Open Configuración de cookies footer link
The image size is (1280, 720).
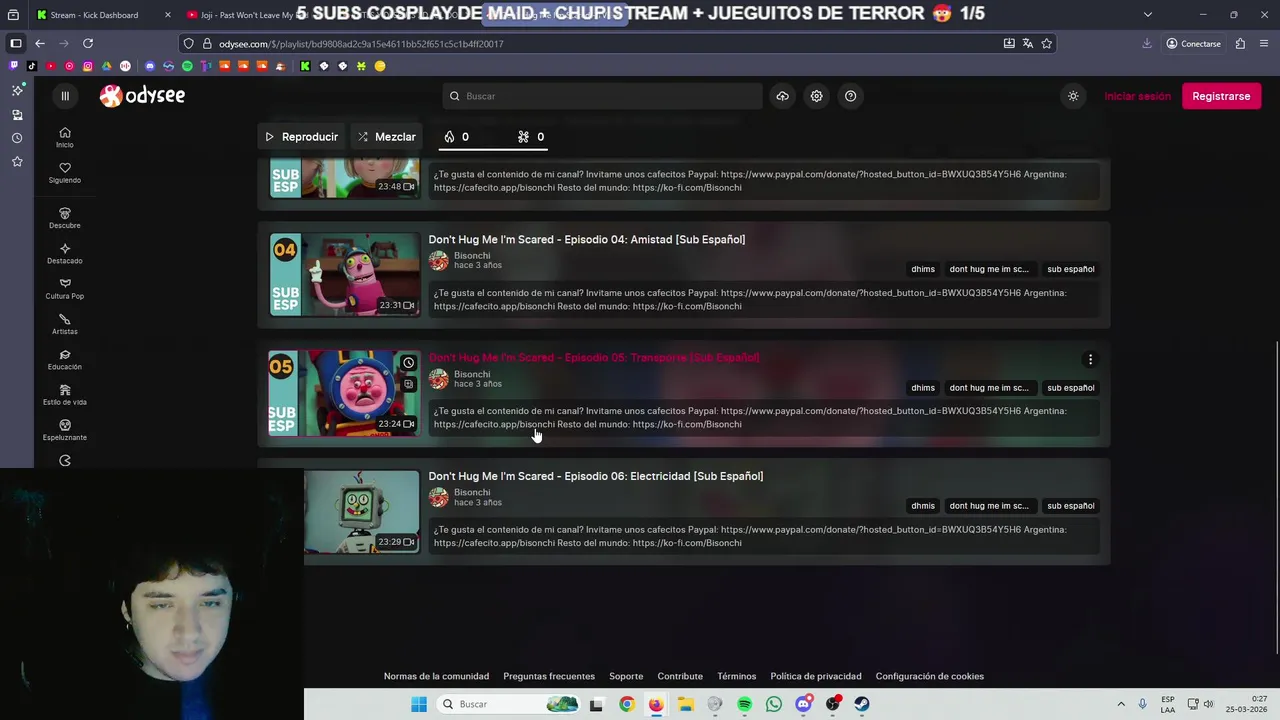click(930, 676)
